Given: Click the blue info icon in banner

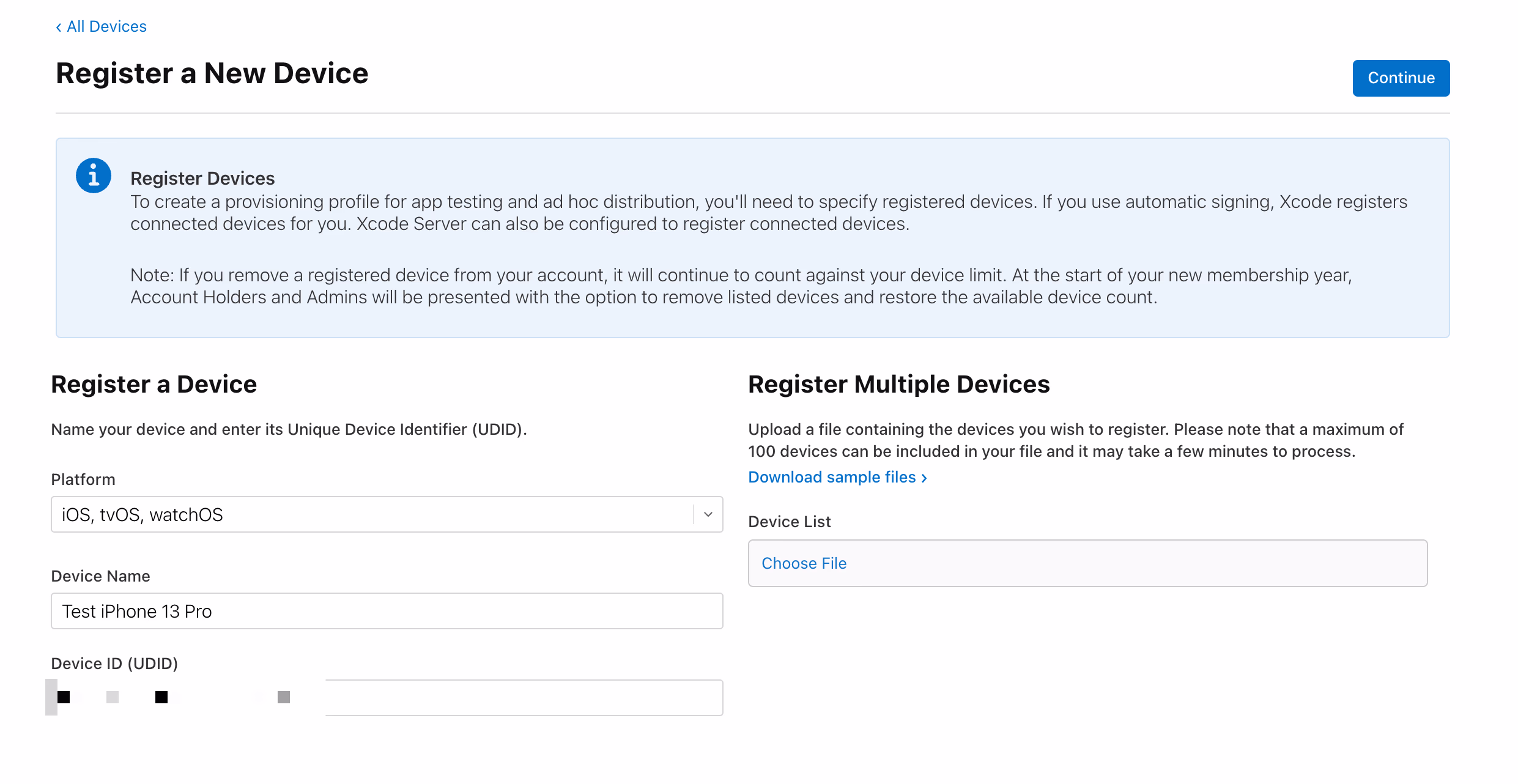Looking at the screenshot, I should pos(94,176).
